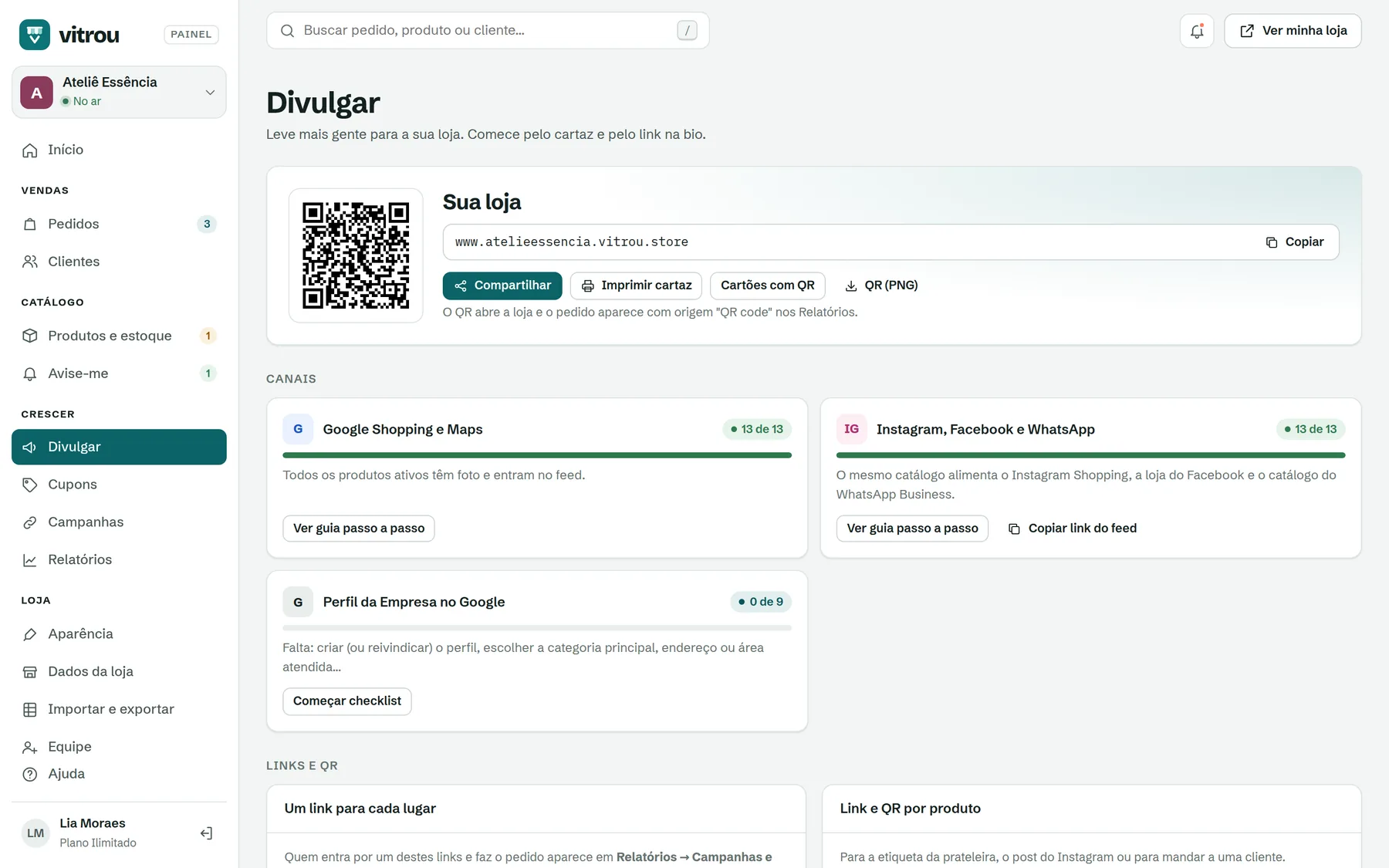This screenshot has width=1389, height=868.
Task: Click the Vitrou logo icon
Action: point(35,34)
